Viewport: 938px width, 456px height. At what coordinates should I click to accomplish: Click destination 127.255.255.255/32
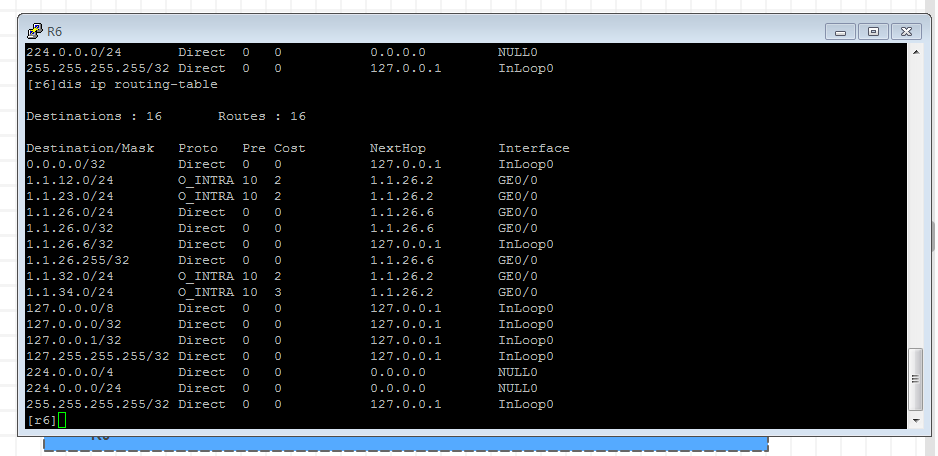[98, 356]
